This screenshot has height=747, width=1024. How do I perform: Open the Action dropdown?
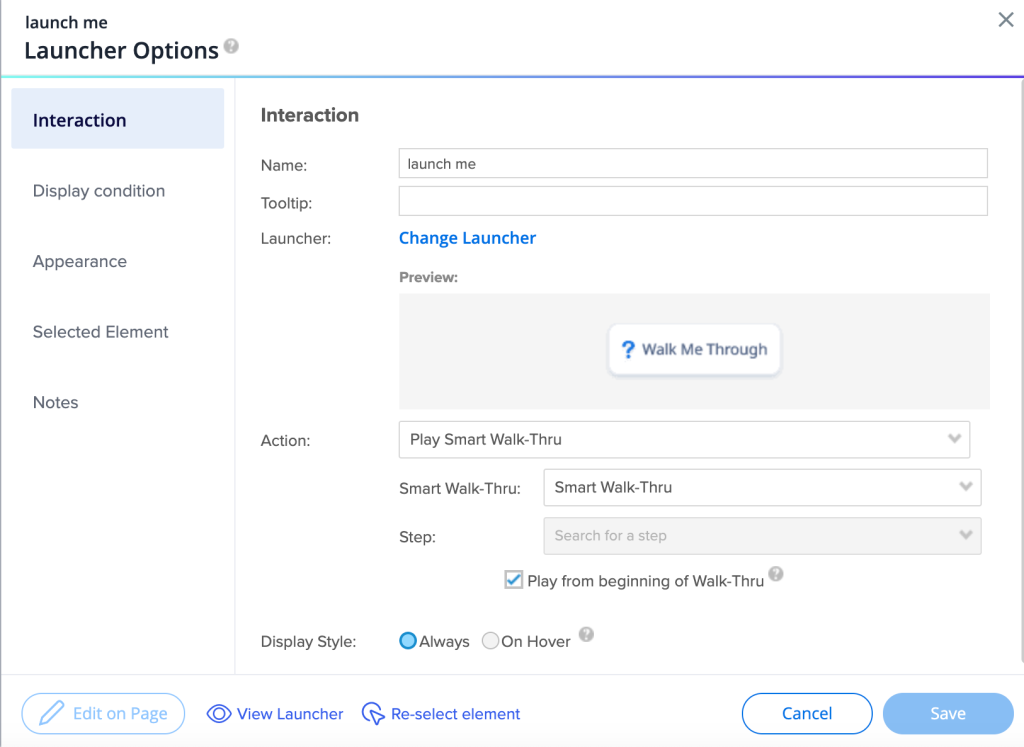(683, 439)
